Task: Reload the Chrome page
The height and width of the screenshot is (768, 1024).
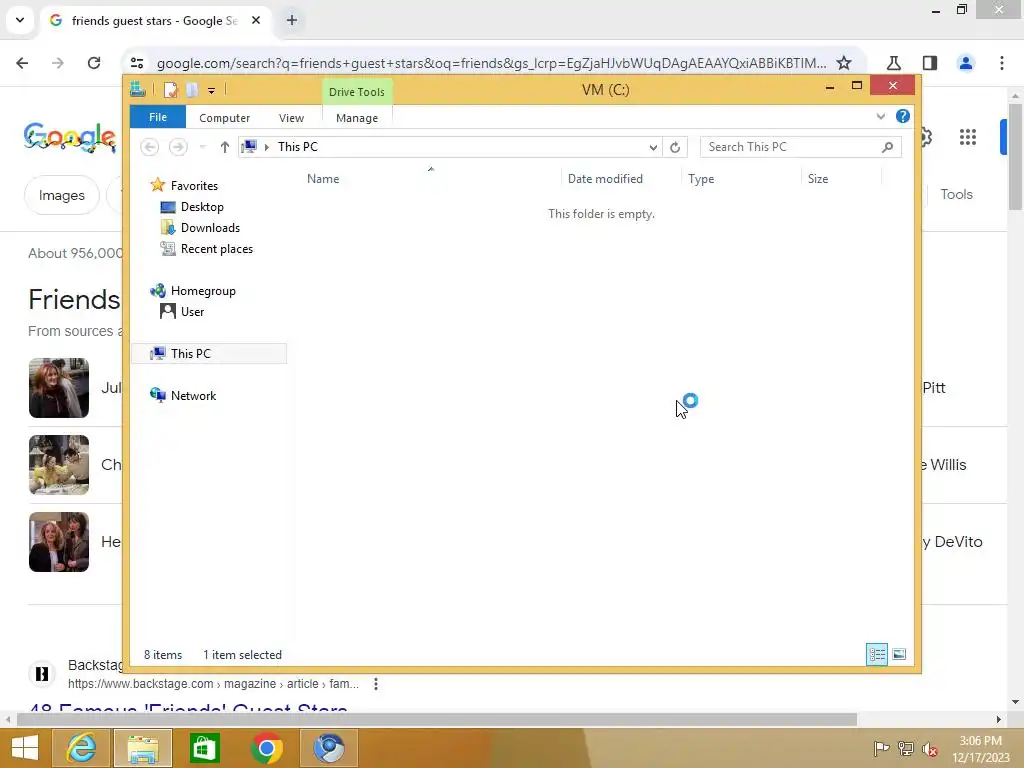Action: 94,63
